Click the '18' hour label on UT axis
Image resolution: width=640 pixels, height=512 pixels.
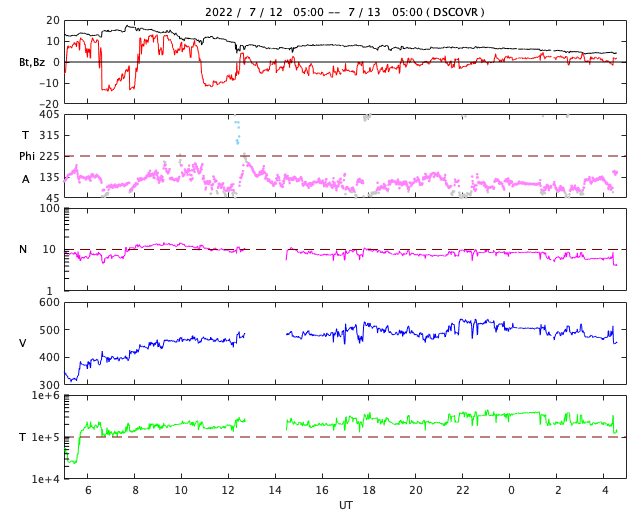369,490
